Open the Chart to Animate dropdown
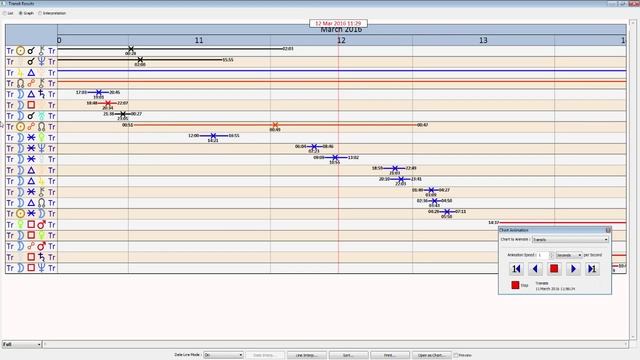 click(x=570, y=240)
